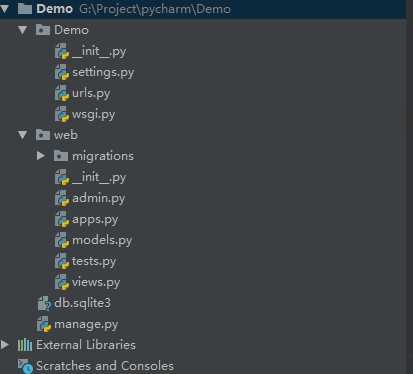Select External Libraries label
The height and width of the screenshot is (374, 413).
86,345
